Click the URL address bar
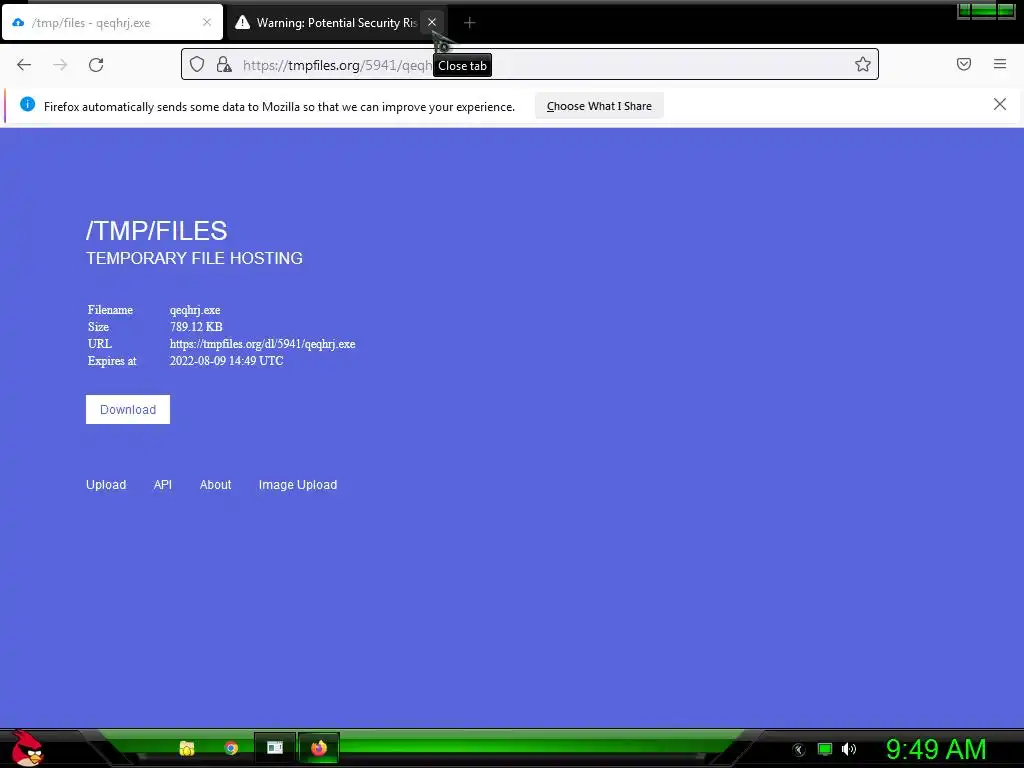Viewport: 1024px width, 768px height. tap(529, 64)
